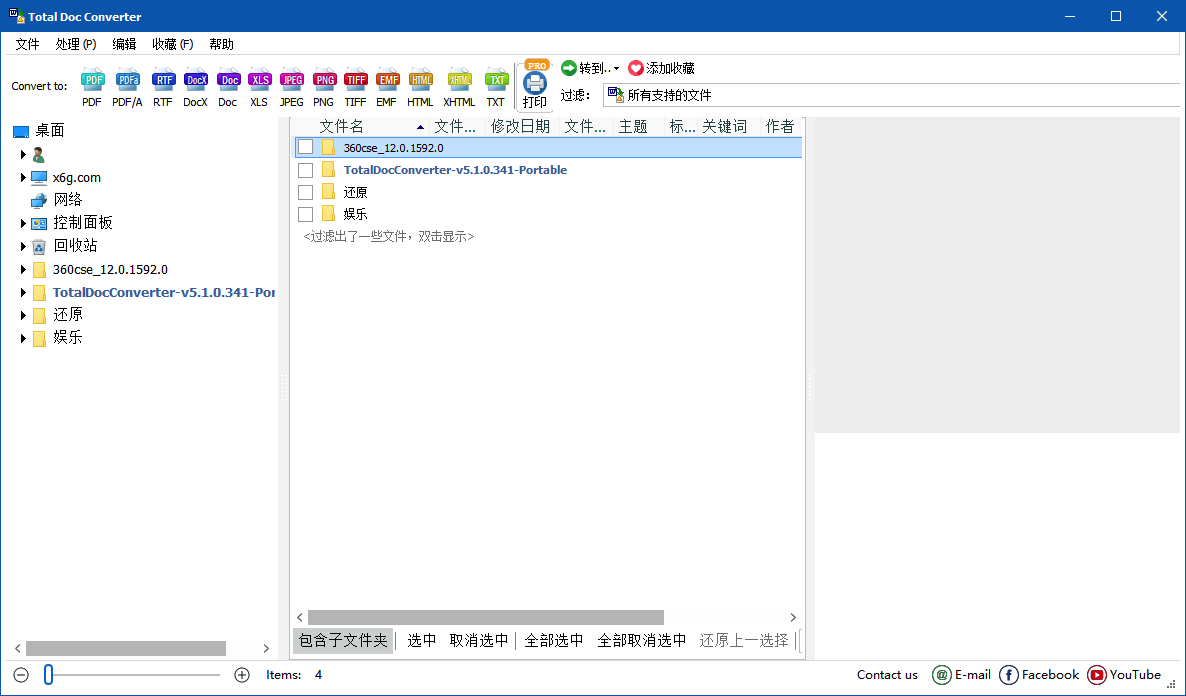Click 全部选中 to select all files
Screen dimensions: 1186x696
coord(554,640)
